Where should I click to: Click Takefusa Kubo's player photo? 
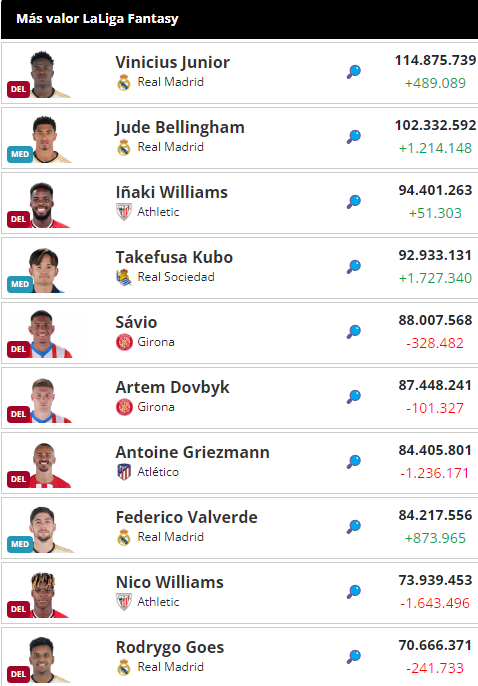click(x=44, y=270)
